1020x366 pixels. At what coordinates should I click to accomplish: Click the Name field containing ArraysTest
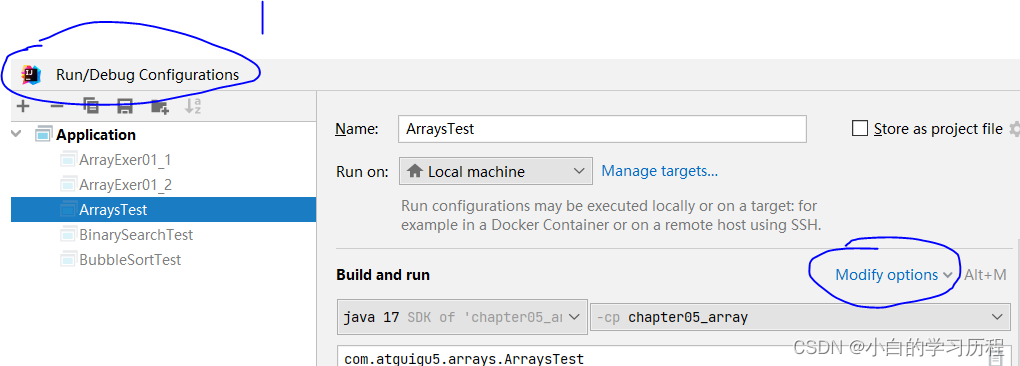coord(602,129)
